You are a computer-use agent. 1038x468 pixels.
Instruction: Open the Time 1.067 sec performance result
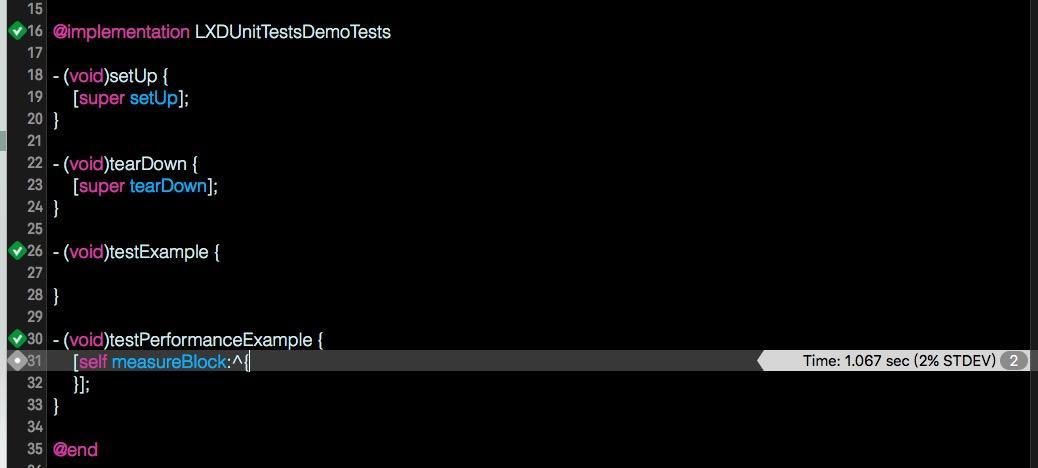tap(898, 361)
